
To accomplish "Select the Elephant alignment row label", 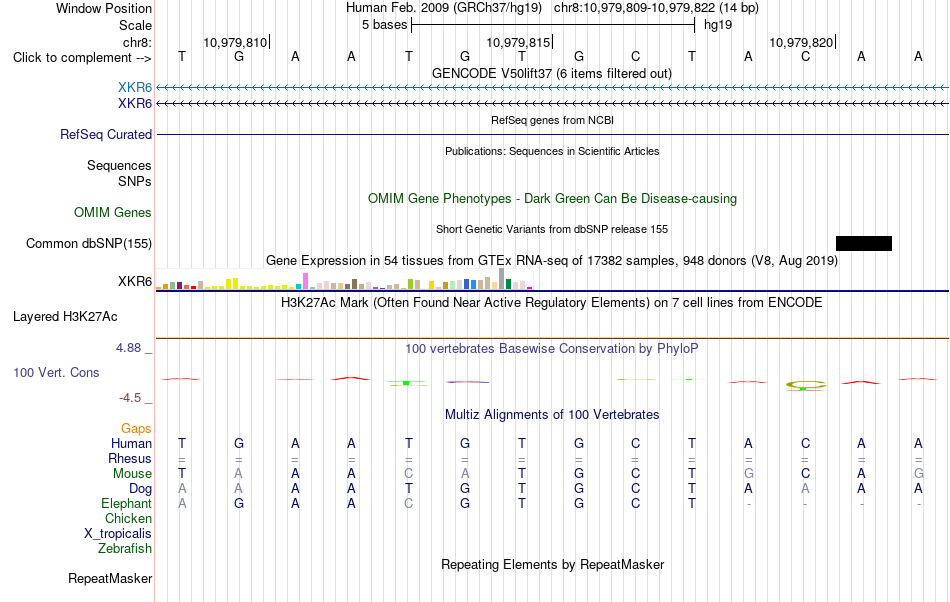I will click(127, 503).
